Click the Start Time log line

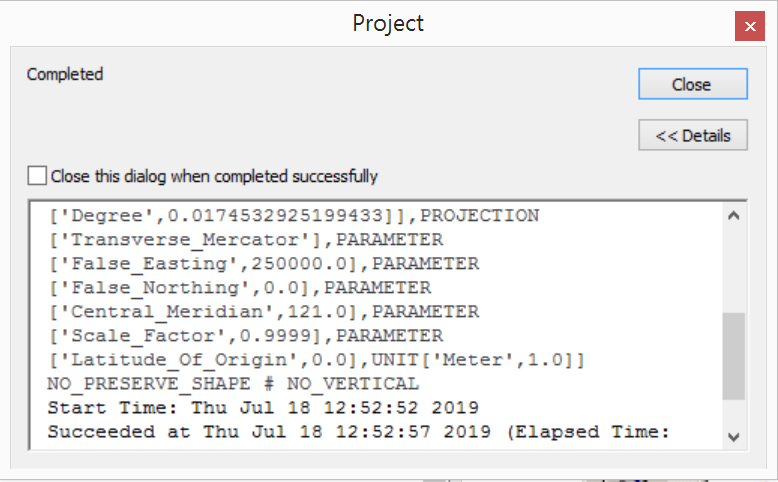click(263, 408)
